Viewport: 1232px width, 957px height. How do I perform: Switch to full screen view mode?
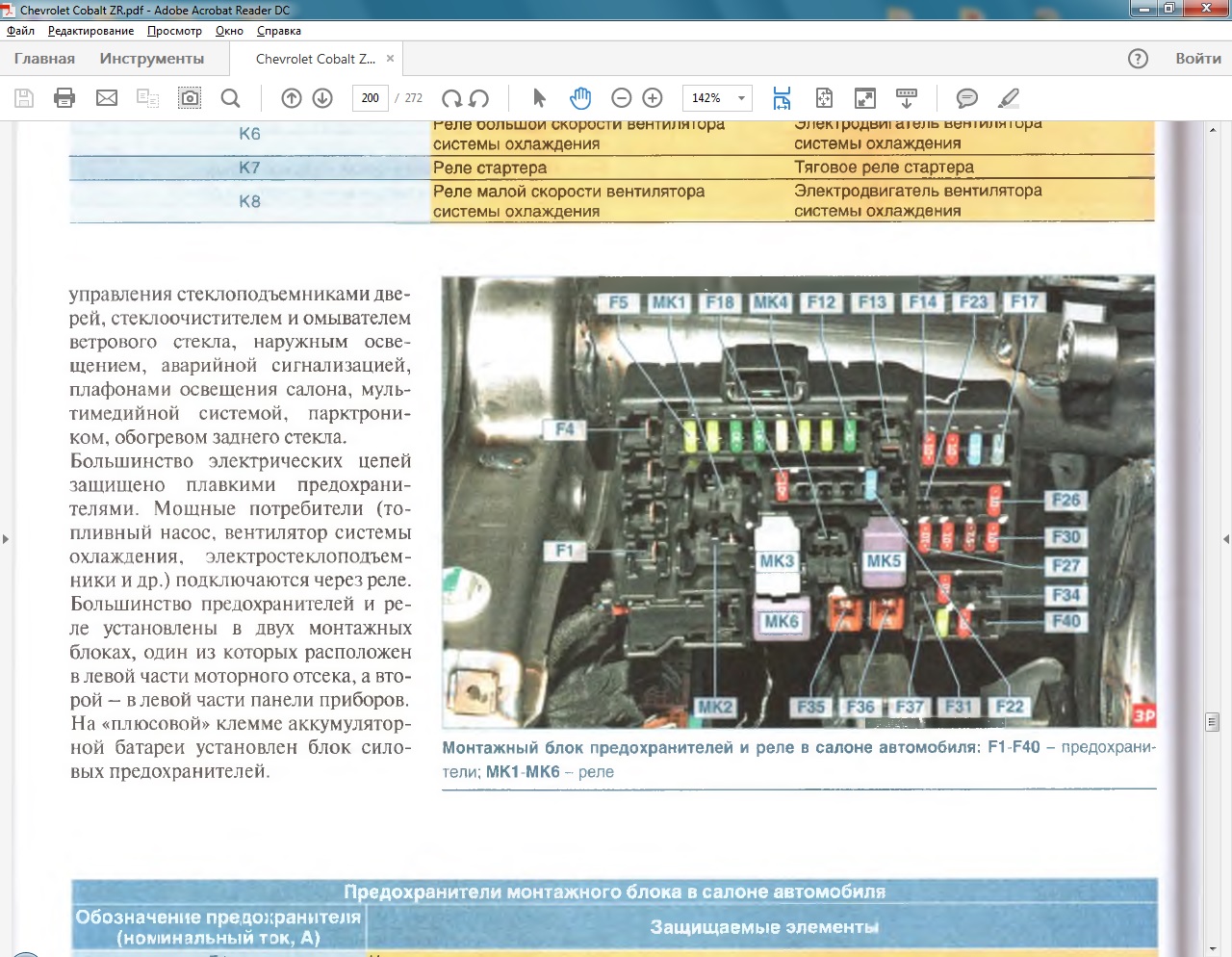(865, 98)
